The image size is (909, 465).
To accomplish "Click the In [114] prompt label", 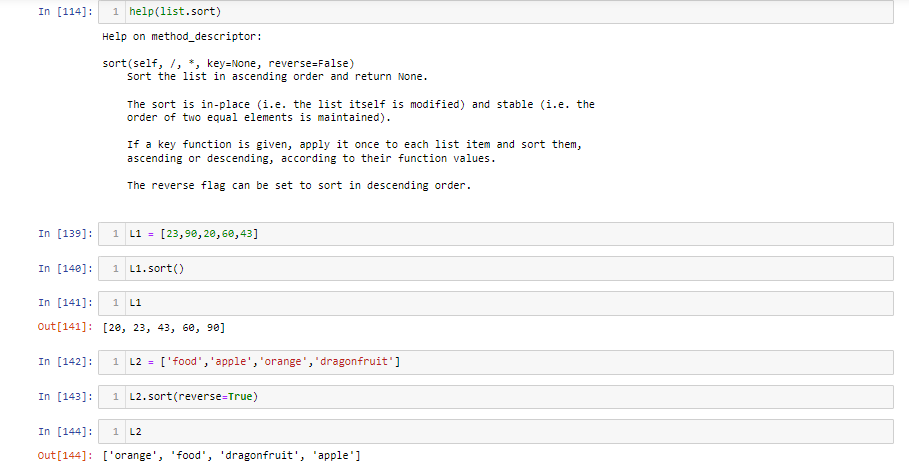I will pos(66,12).
